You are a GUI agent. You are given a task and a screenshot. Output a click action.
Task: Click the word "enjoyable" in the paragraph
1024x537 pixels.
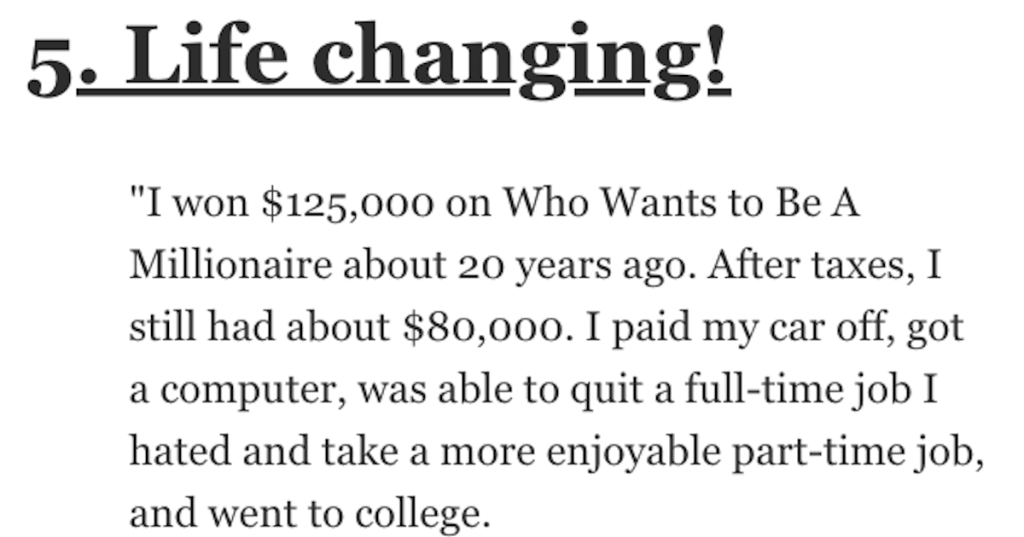point(633,453)
